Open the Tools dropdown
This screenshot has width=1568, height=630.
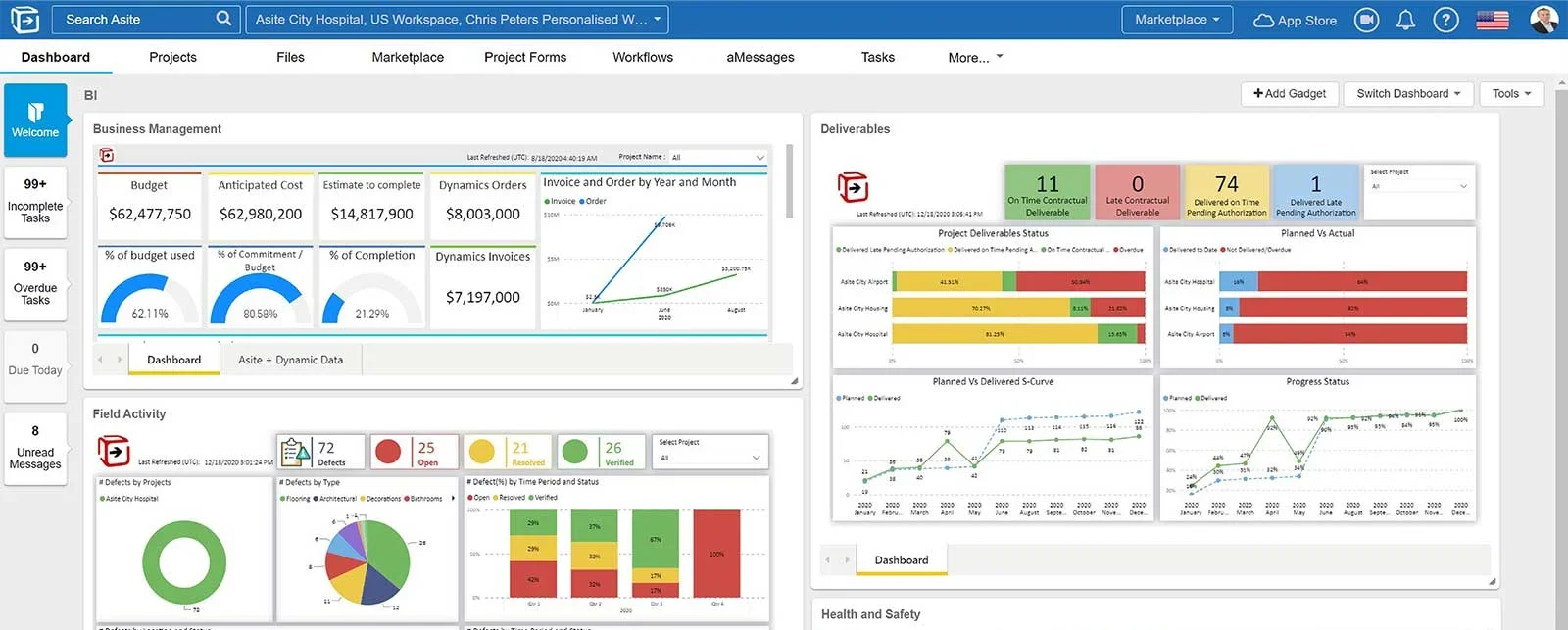tap(1511, 94)
